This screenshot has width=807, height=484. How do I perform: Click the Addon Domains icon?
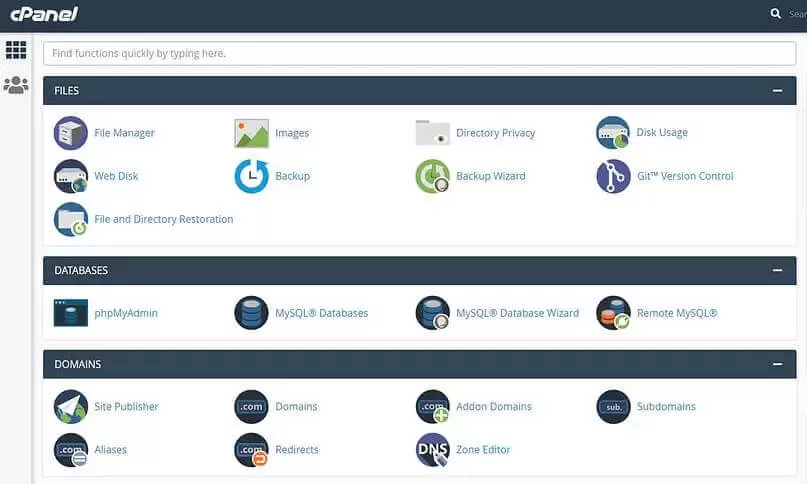click(432, 406)
